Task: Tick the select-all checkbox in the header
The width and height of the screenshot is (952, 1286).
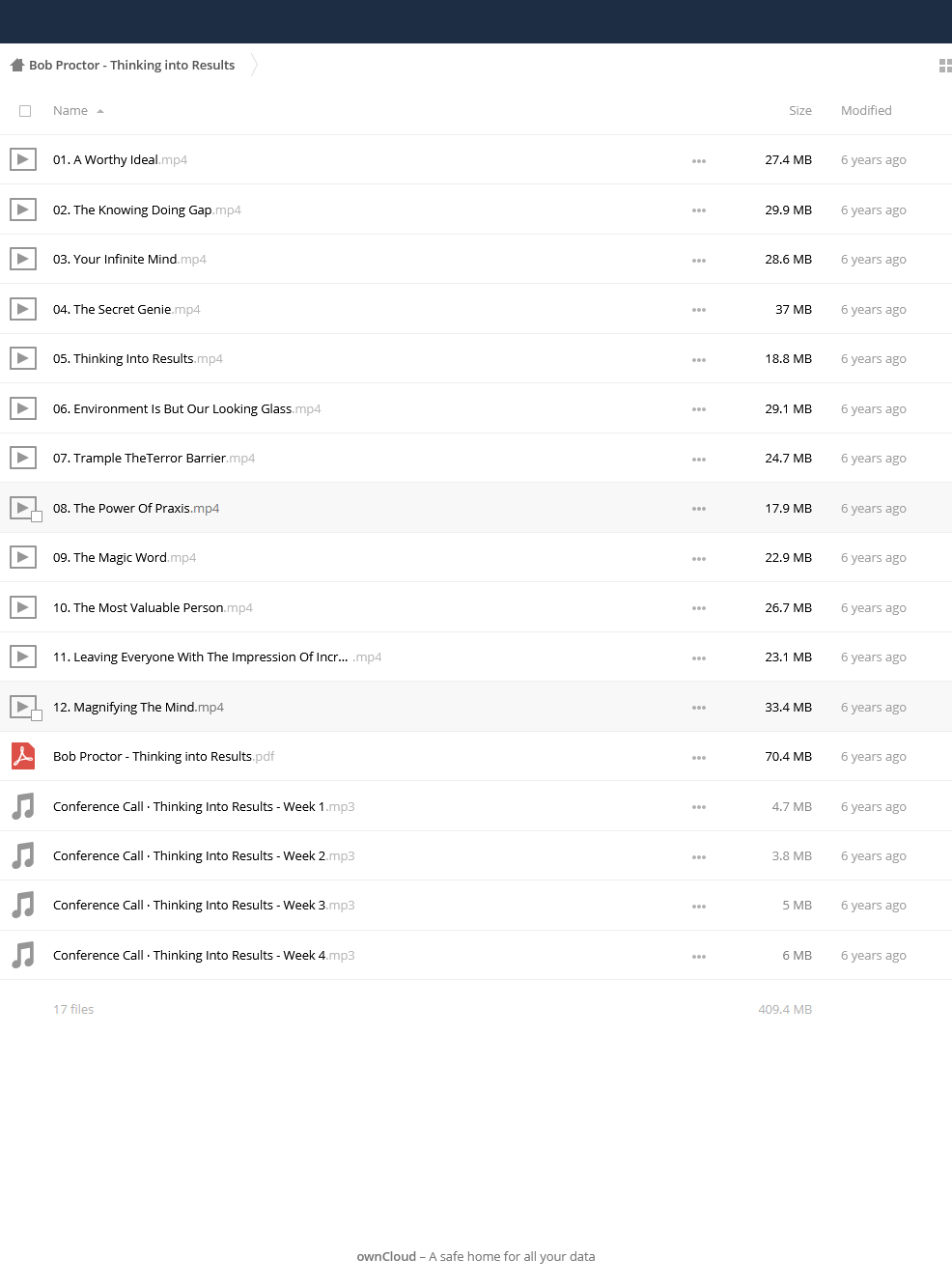Action: (x=25, y=111)
